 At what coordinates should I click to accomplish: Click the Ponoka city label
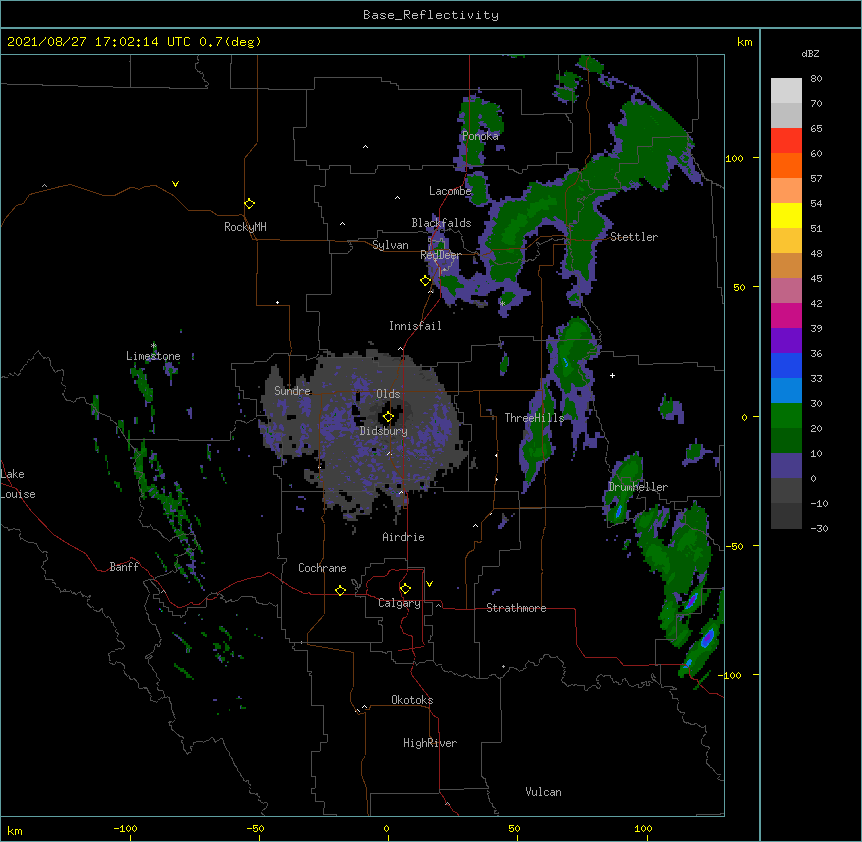pos(480,136)
